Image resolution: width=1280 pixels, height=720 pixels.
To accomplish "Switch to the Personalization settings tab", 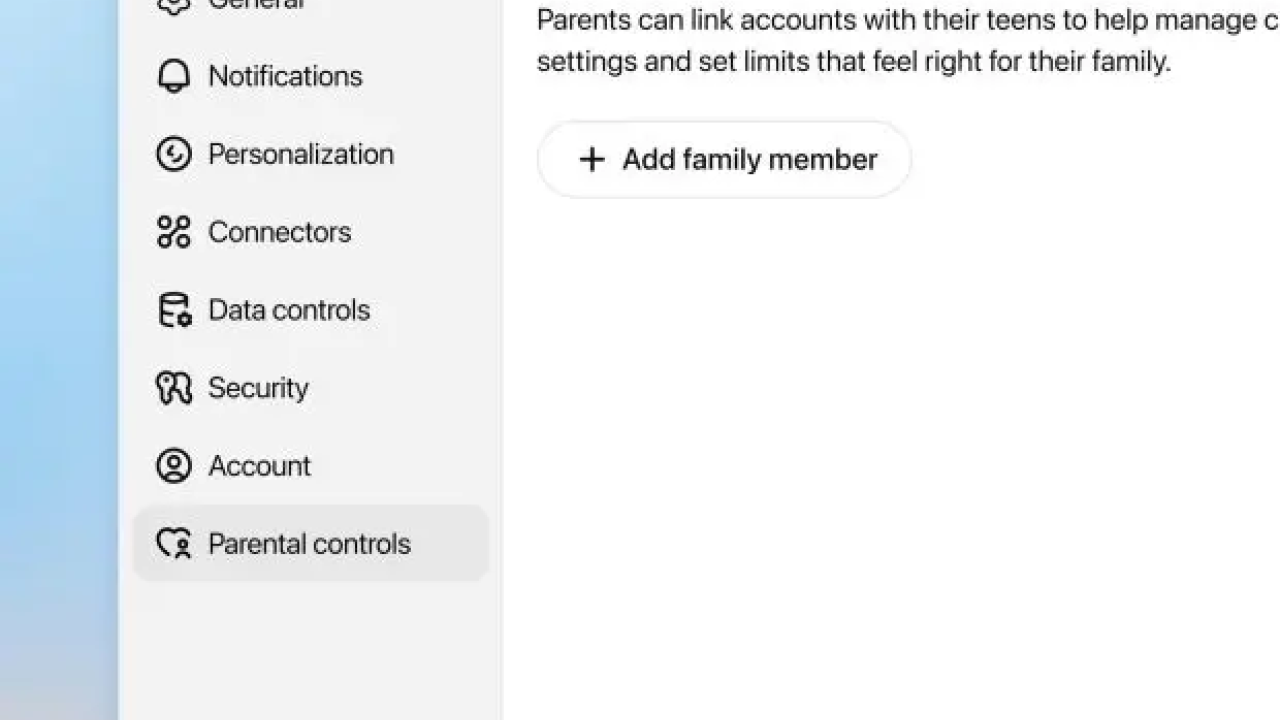I will [300, 154].
